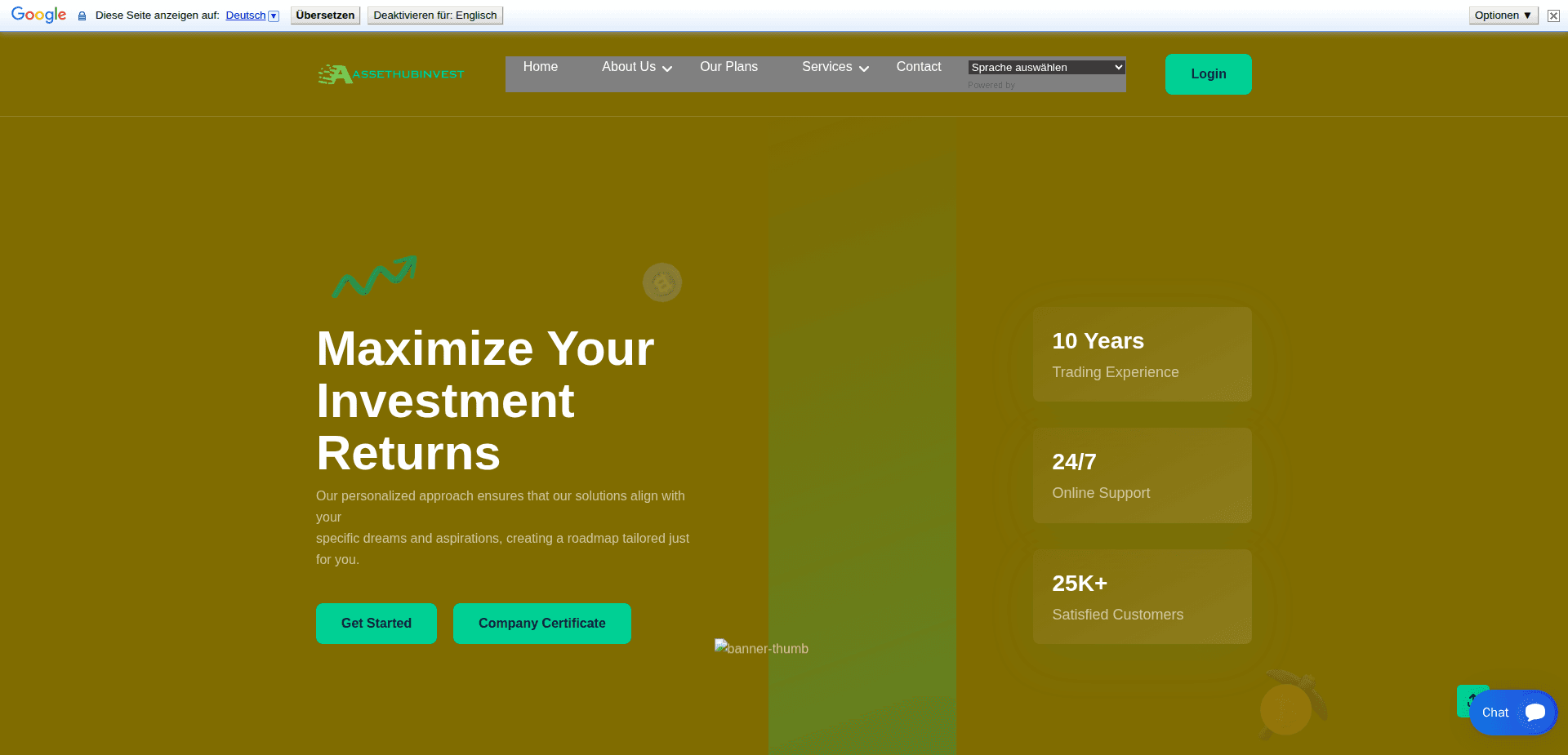Click the scroll-to-top arrow icon
This screenshot has width=1568, height=755.
[1472, 701]
